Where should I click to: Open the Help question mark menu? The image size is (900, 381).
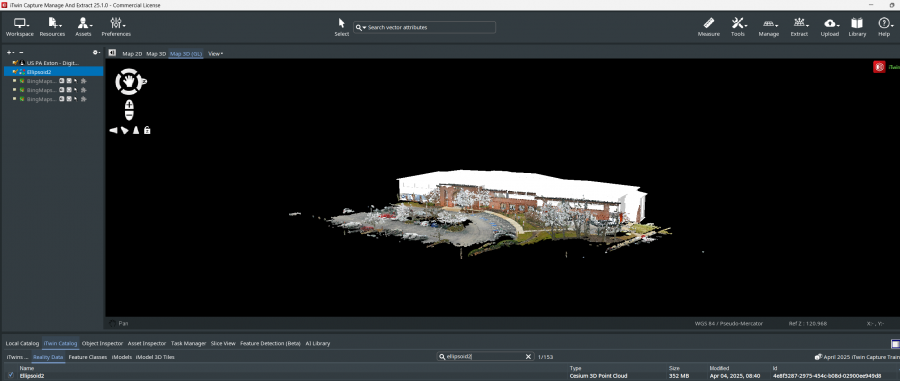(884, 27)
